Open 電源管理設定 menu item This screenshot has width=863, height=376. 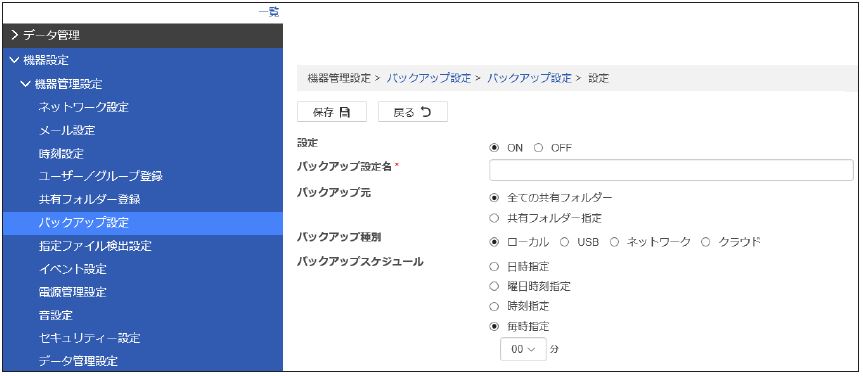pyautogui.click(x=73, y=292)
